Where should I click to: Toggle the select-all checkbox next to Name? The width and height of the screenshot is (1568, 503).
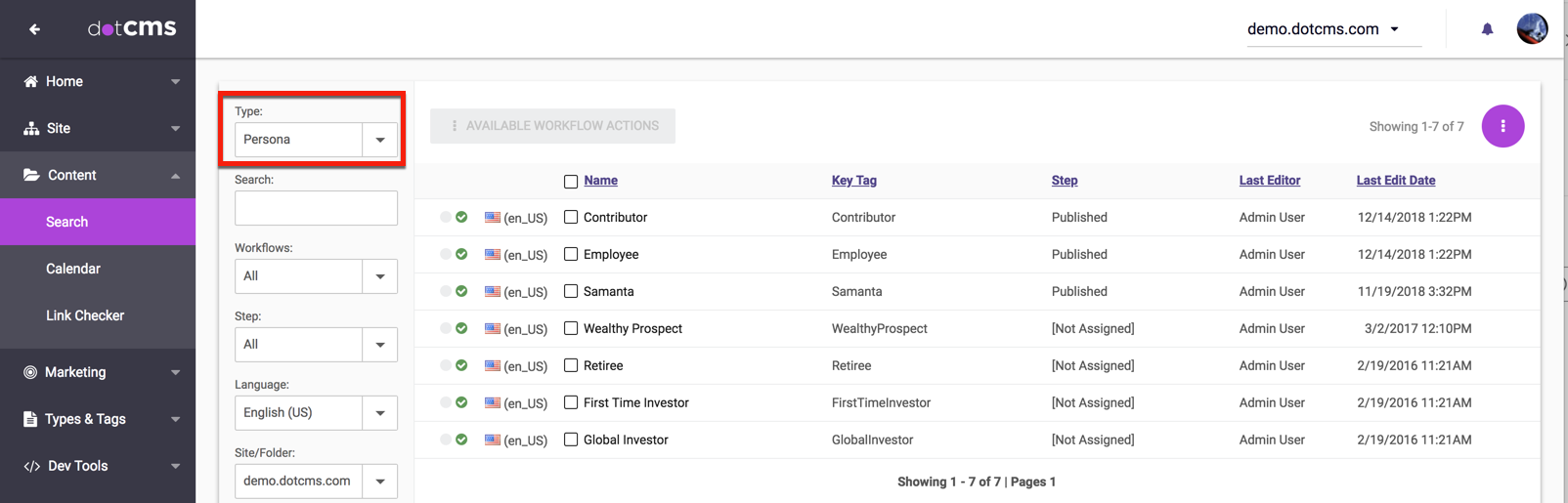pyautogui.click(x=571, y=181)
